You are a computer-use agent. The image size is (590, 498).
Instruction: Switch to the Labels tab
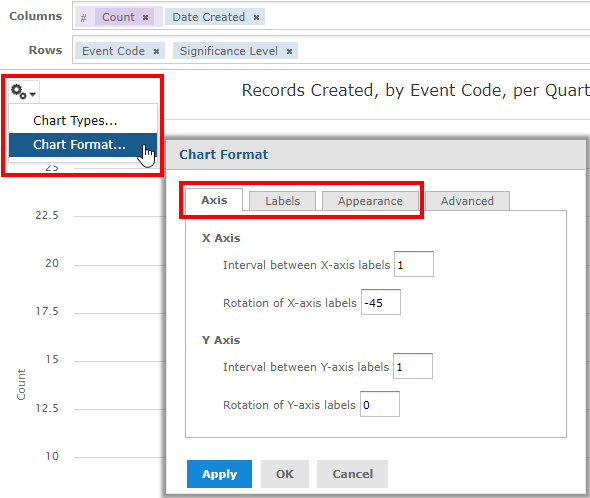[x=283, y=201]
